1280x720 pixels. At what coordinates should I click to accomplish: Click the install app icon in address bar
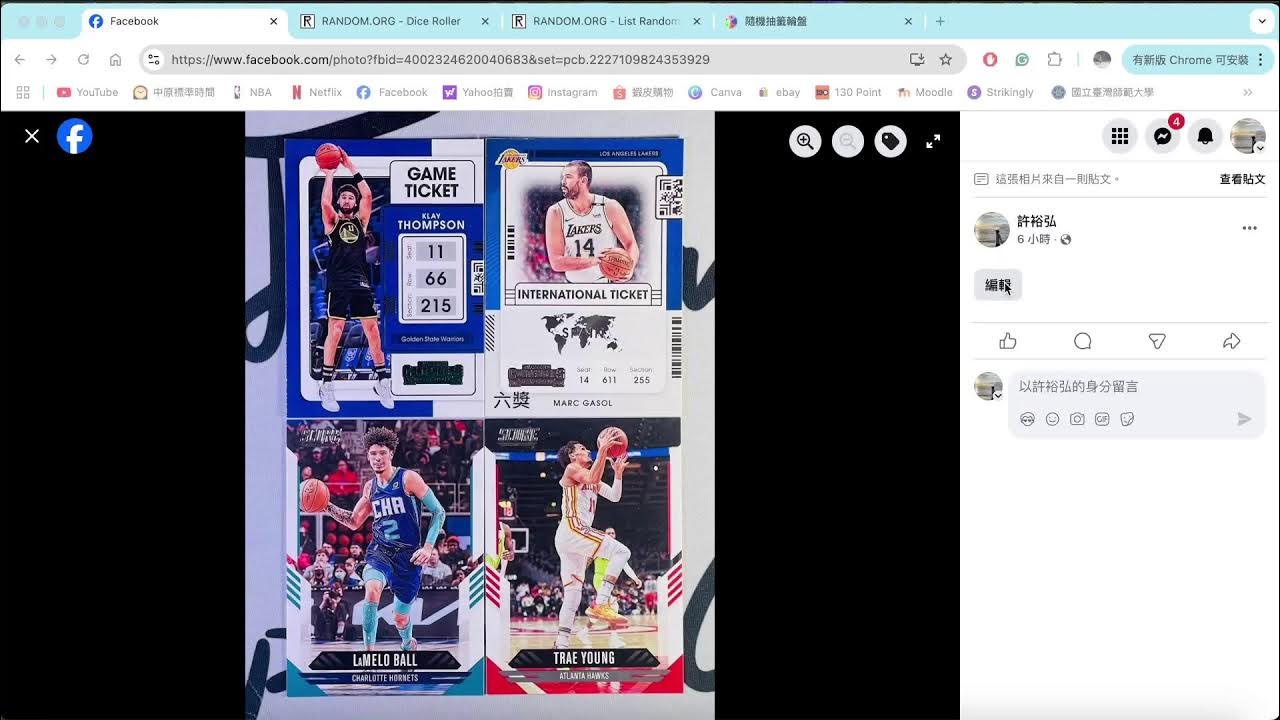917,60
